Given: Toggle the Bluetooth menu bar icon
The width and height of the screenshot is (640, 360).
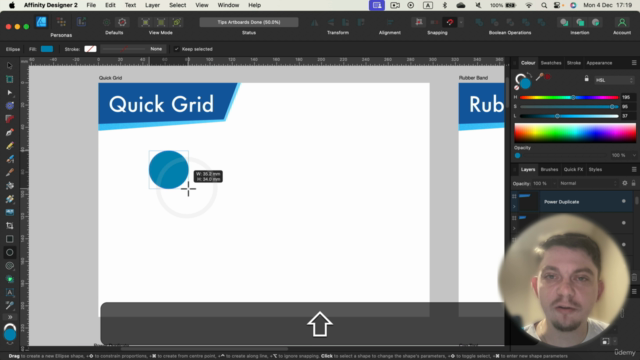Looking at the screenshot, I should click(x=445, y=5).
